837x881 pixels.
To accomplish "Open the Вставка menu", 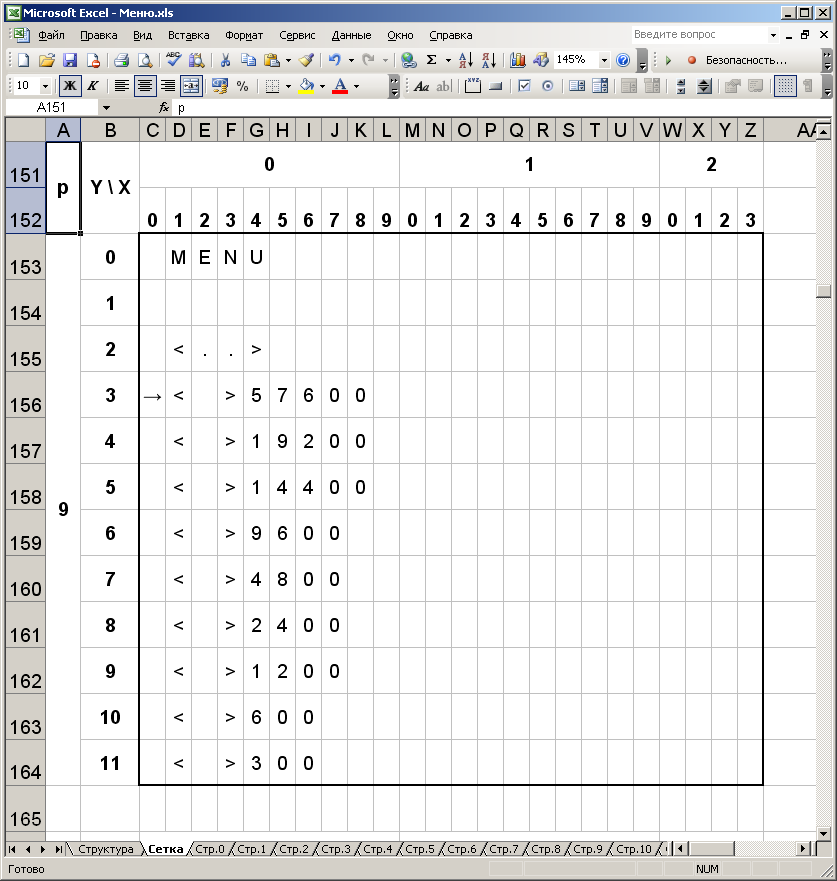I will click(189, 35).
